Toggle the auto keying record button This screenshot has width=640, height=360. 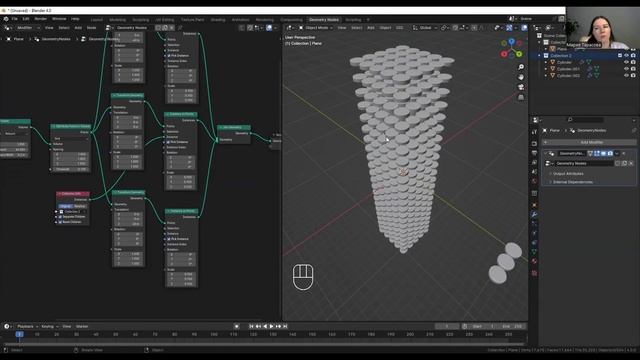click(x=236, y=326)
